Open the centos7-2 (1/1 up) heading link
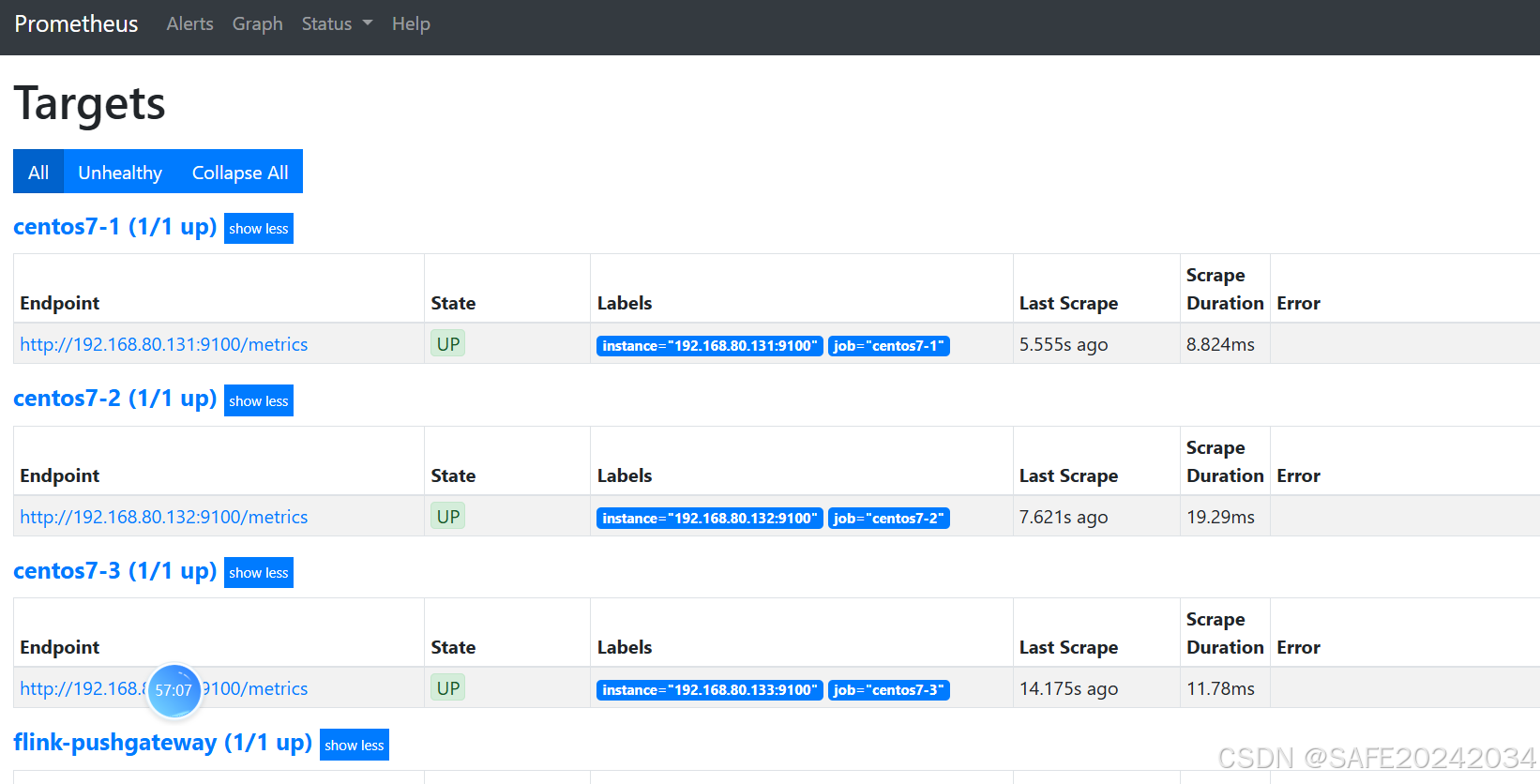 point(114,399)
